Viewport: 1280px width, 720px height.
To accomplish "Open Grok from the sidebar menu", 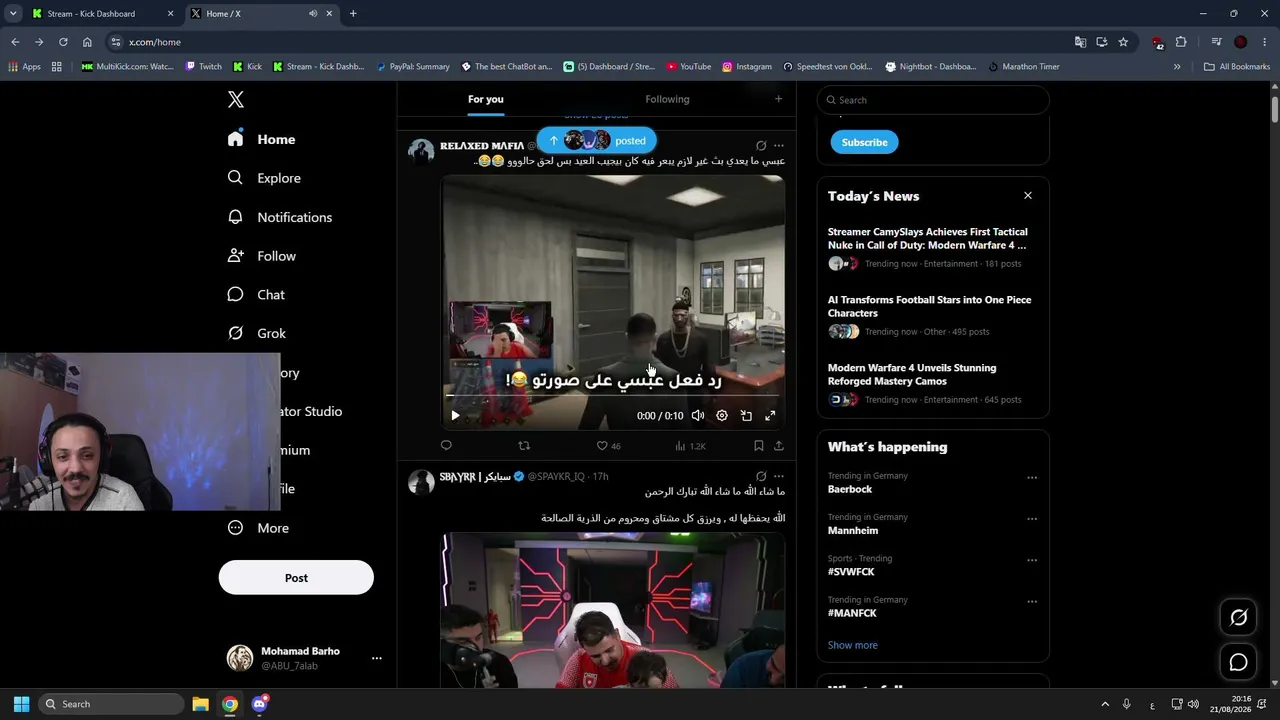I will pos(256,333).
